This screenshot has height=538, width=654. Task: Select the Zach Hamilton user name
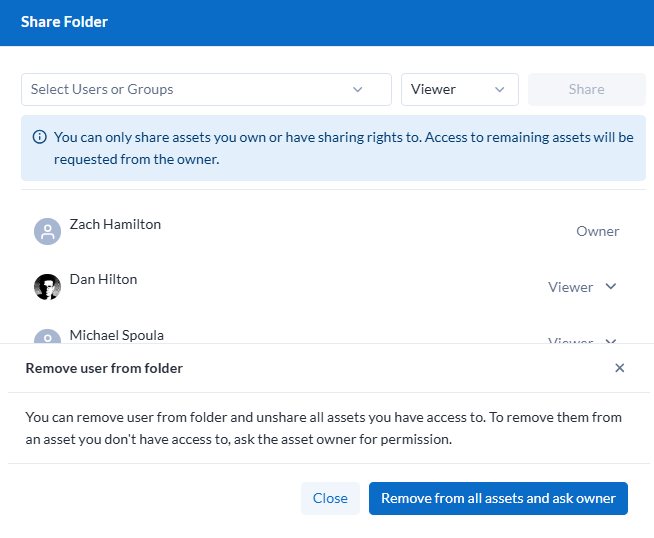[115, 224]
